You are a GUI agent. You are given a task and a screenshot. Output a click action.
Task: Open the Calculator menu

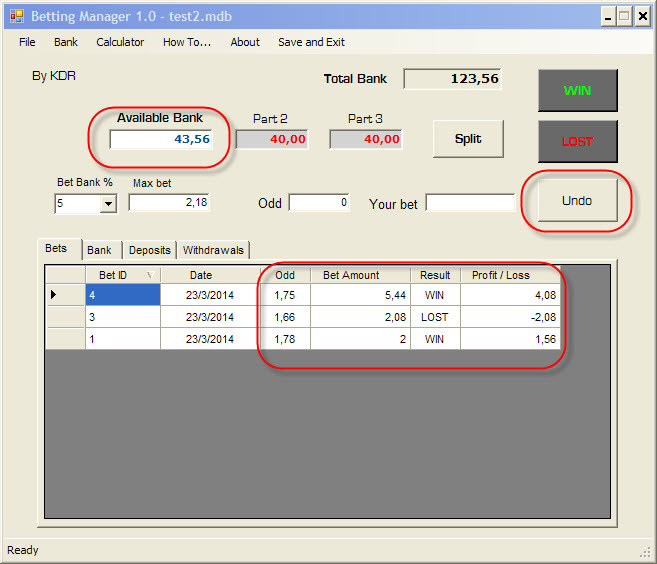[x=120, y=42]
